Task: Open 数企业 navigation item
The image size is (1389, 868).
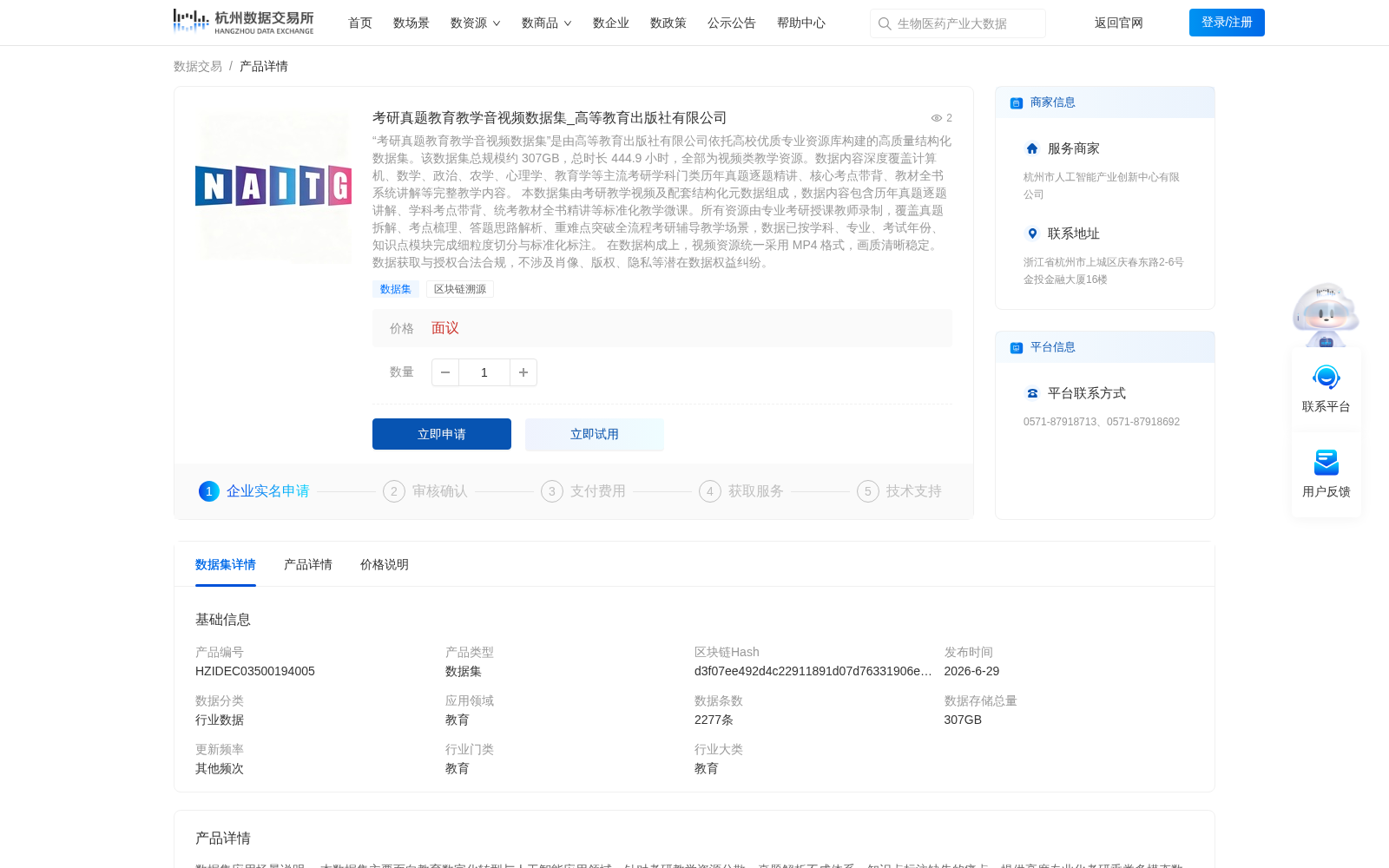Action: pos(611,23)
